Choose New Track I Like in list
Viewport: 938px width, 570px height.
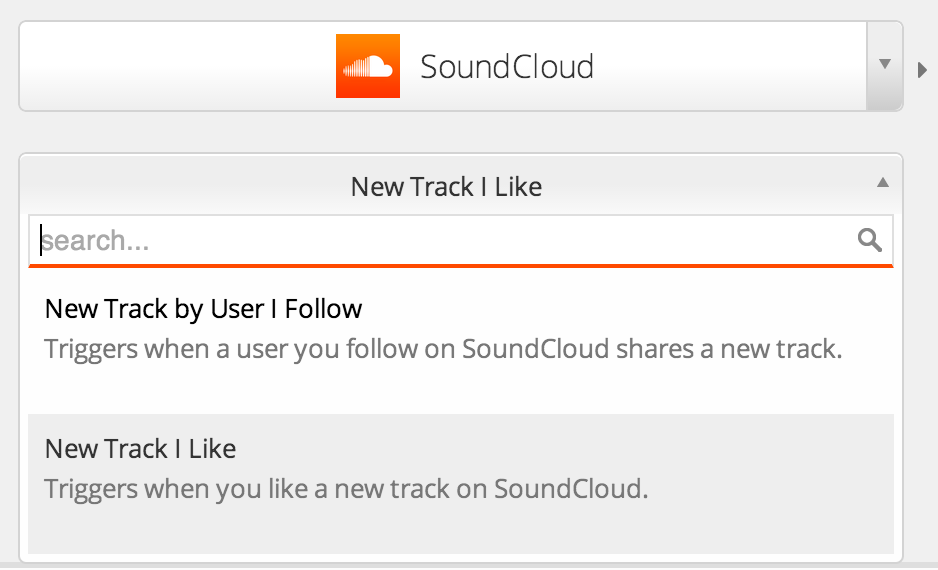click(x=461, y=483)
